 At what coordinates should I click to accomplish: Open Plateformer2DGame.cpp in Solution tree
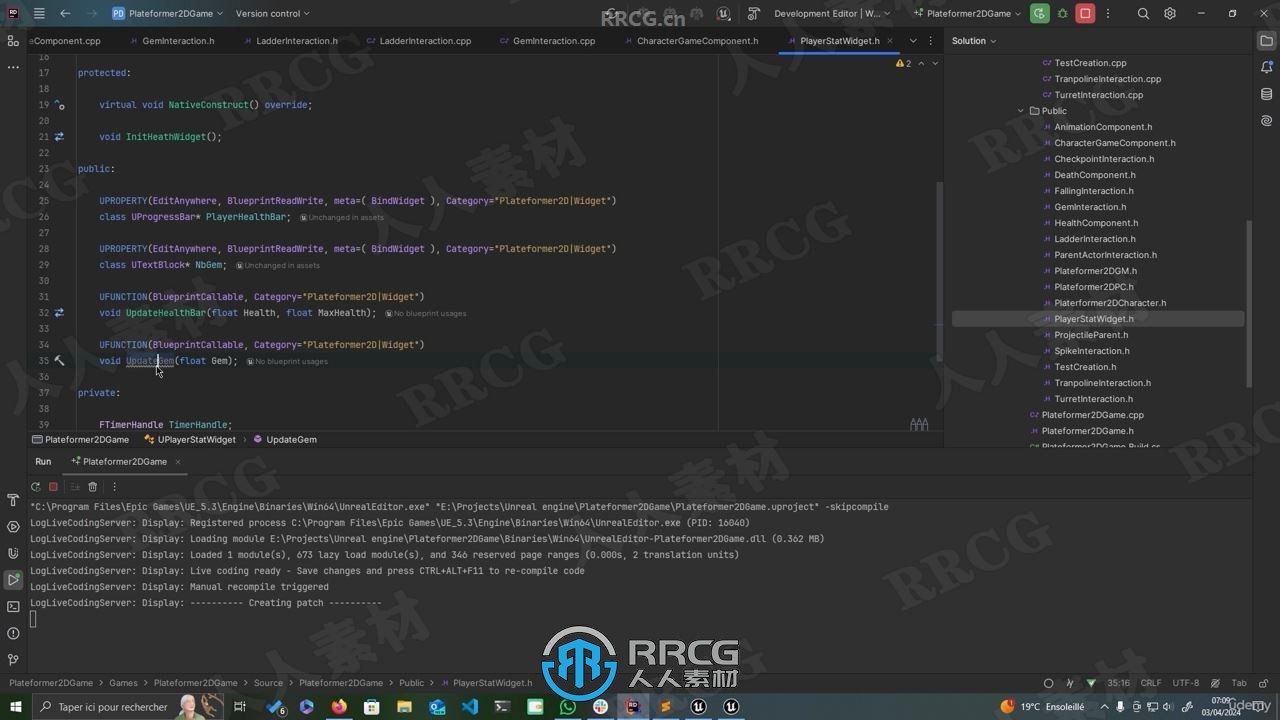(1092, 415)
